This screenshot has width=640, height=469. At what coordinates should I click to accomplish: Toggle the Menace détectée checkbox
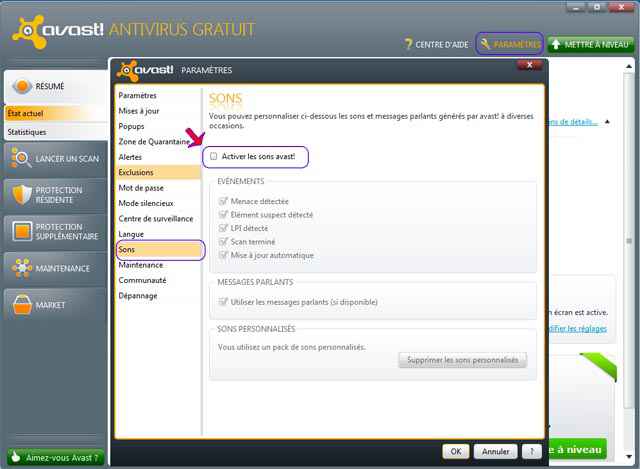tap(223, 201)
